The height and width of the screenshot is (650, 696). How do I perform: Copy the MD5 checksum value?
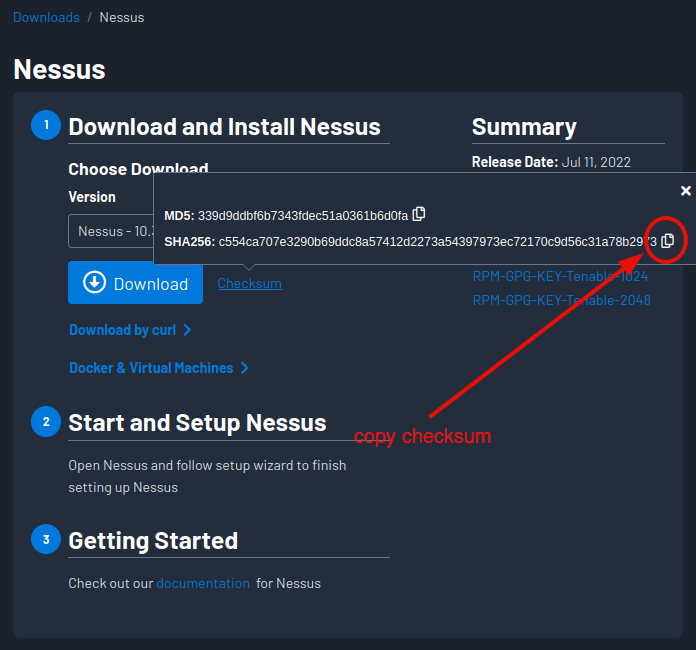pos(420,213)
